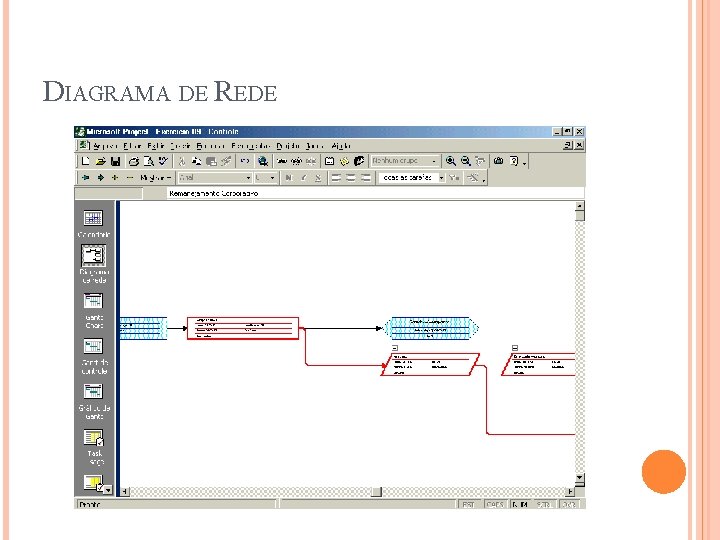Switch to Gantt Chart view

pyautogui.click(x=93, y=310)
